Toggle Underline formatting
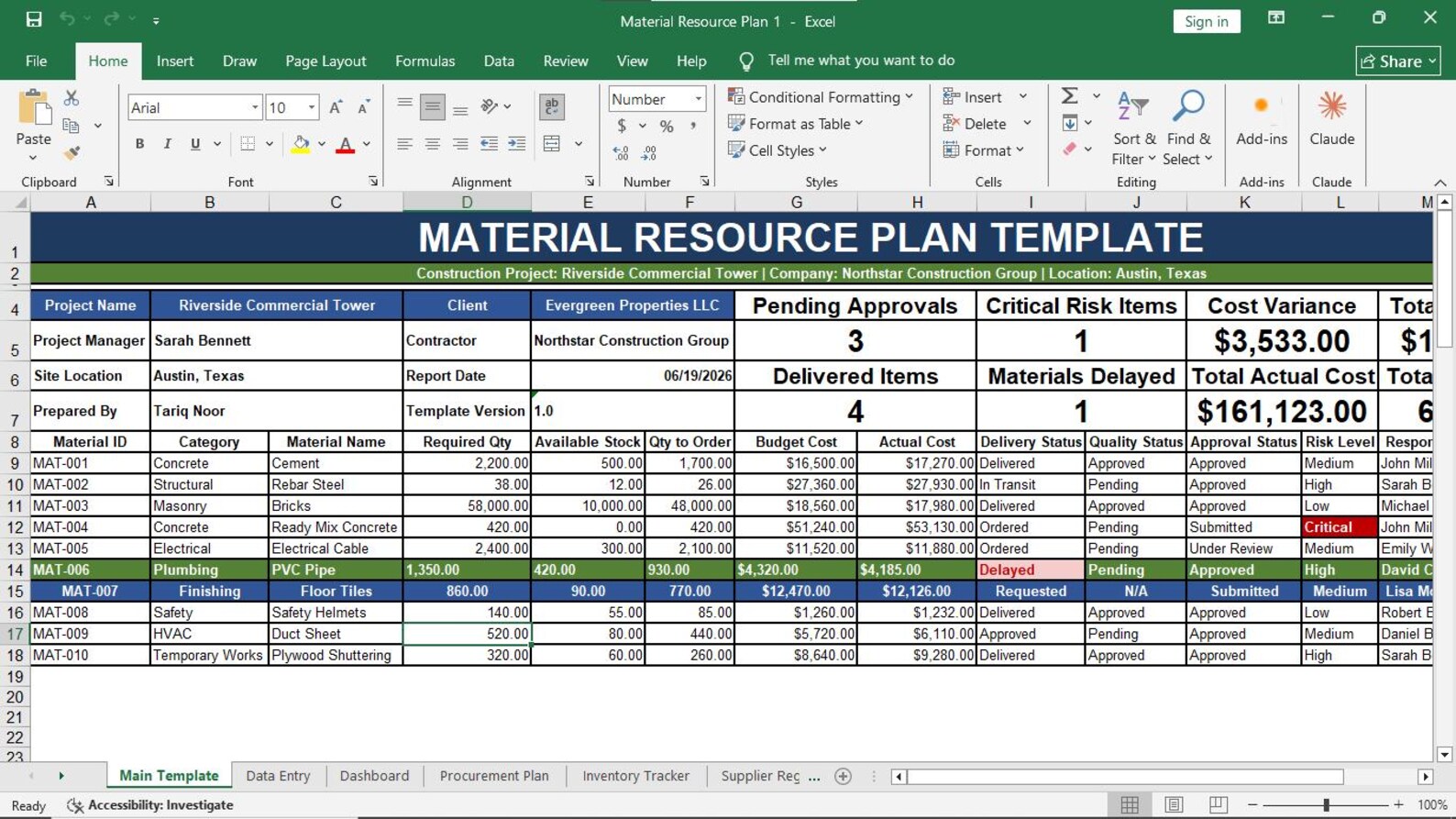Viewport: 1456px width, 819px height. [x=195, y=144]
